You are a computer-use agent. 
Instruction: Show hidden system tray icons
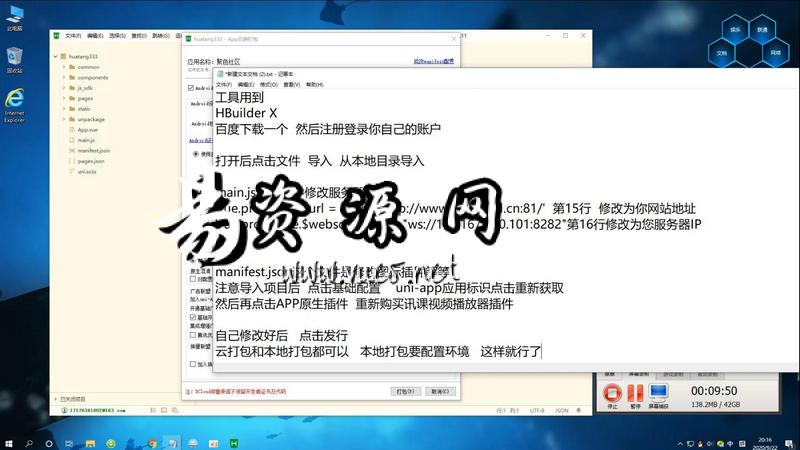coord(680,444)
